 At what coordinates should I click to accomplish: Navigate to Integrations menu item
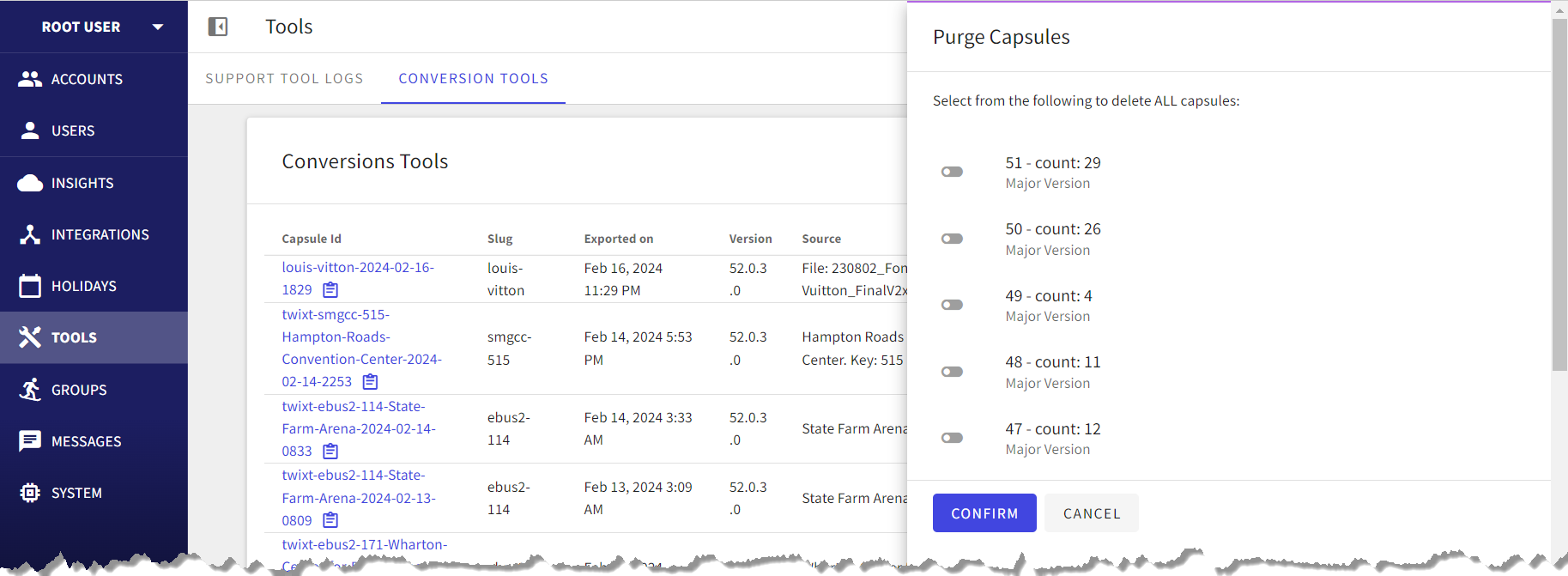[94, 234]
